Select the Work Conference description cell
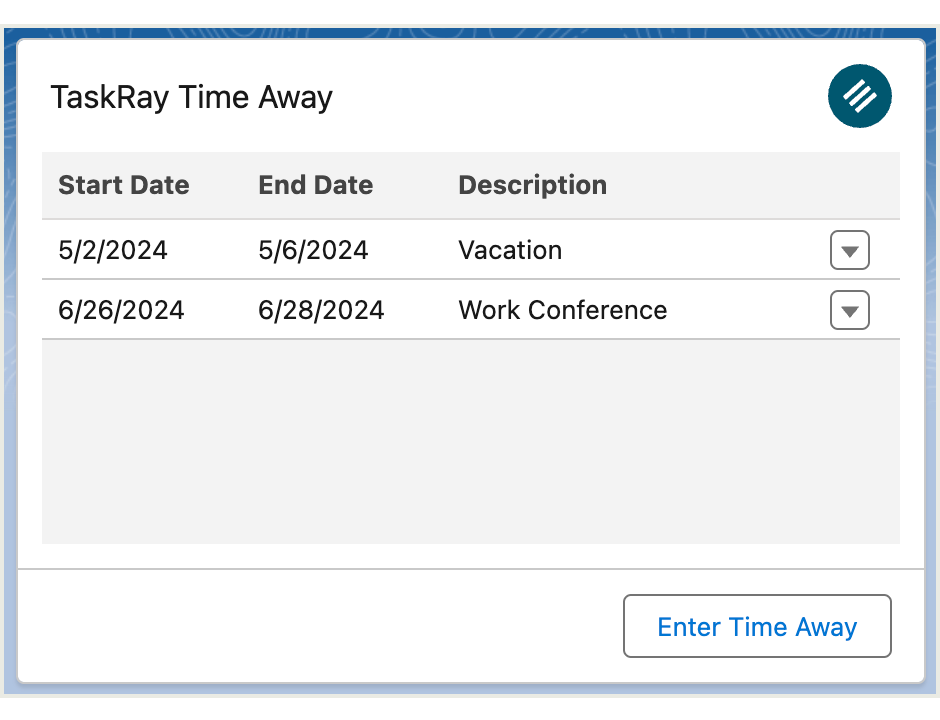This screenshot has height=720, width=940. [562, 310]
